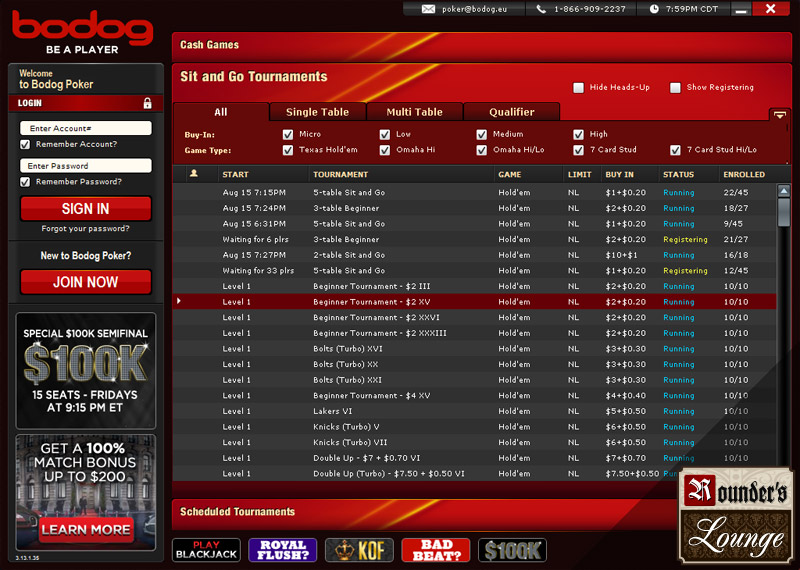Switch to the Single Table tab
The height and width of the screenshot is (570, 800).
(317, 112)
